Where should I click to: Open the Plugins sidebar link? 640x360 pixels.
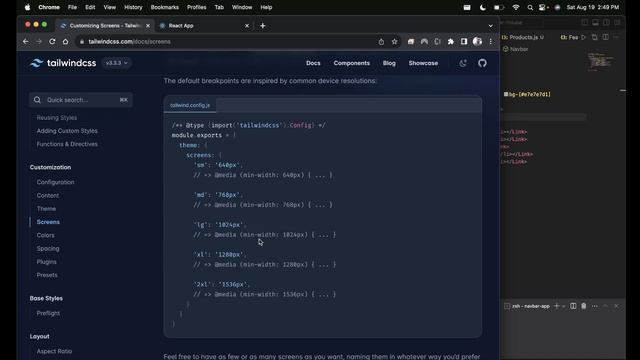pos(47,262)
